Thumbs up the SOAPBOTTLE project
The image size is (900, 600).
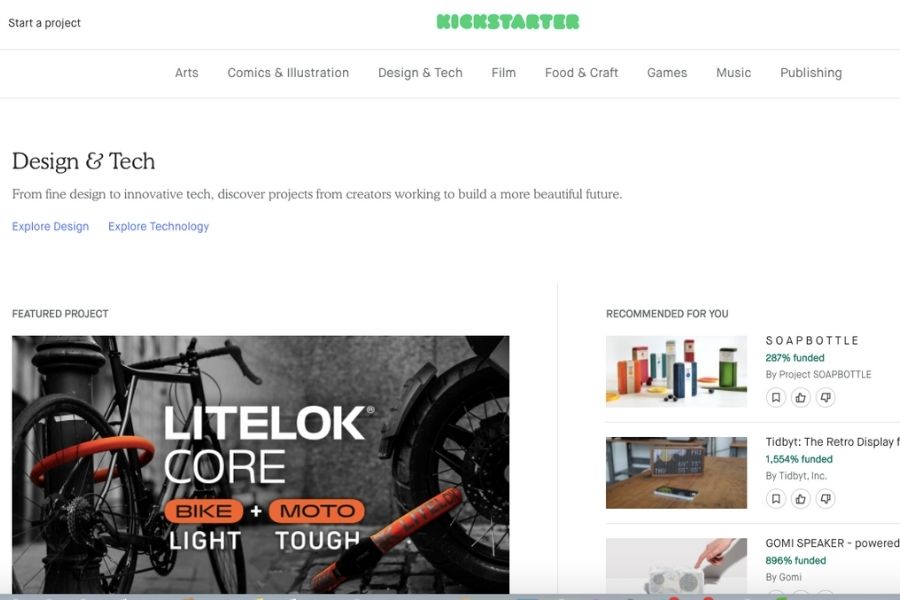coord(800,397)
